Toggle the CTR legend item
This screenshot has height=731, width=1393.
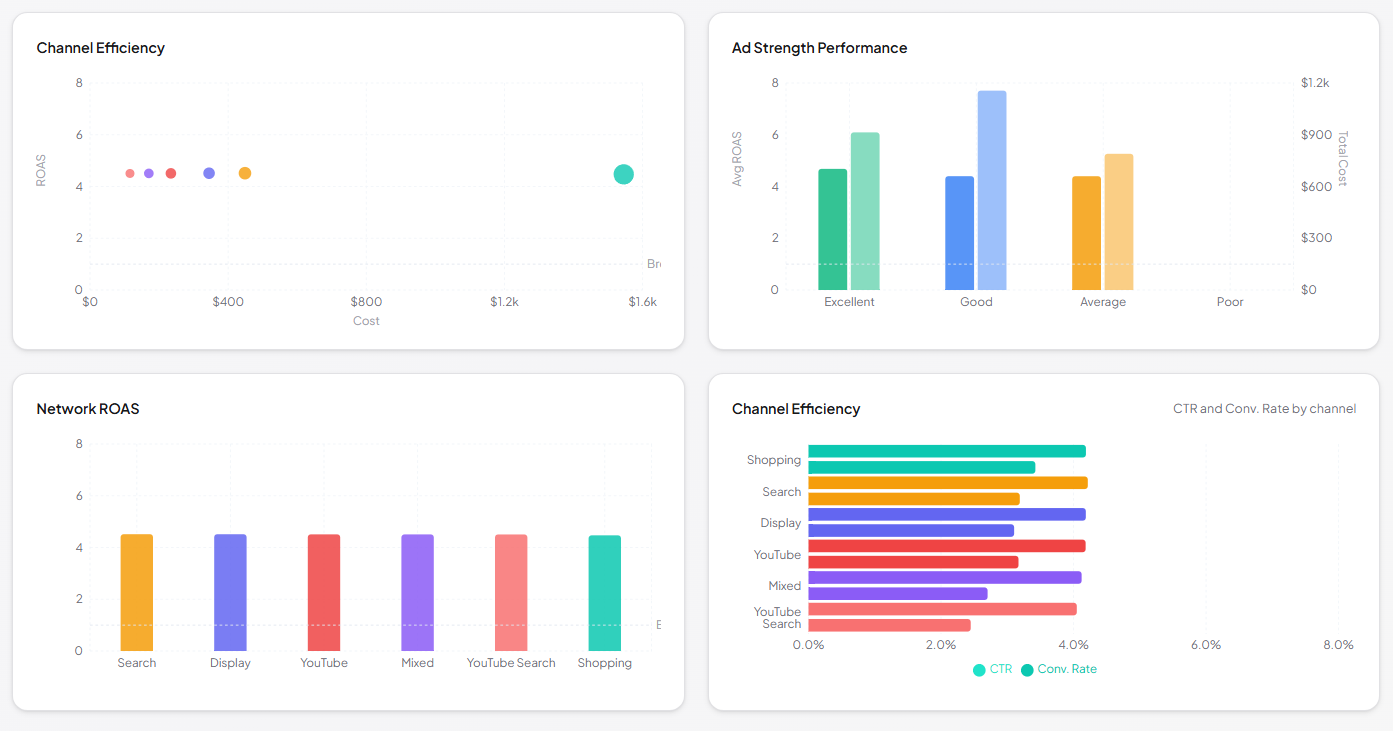(993, 669)
